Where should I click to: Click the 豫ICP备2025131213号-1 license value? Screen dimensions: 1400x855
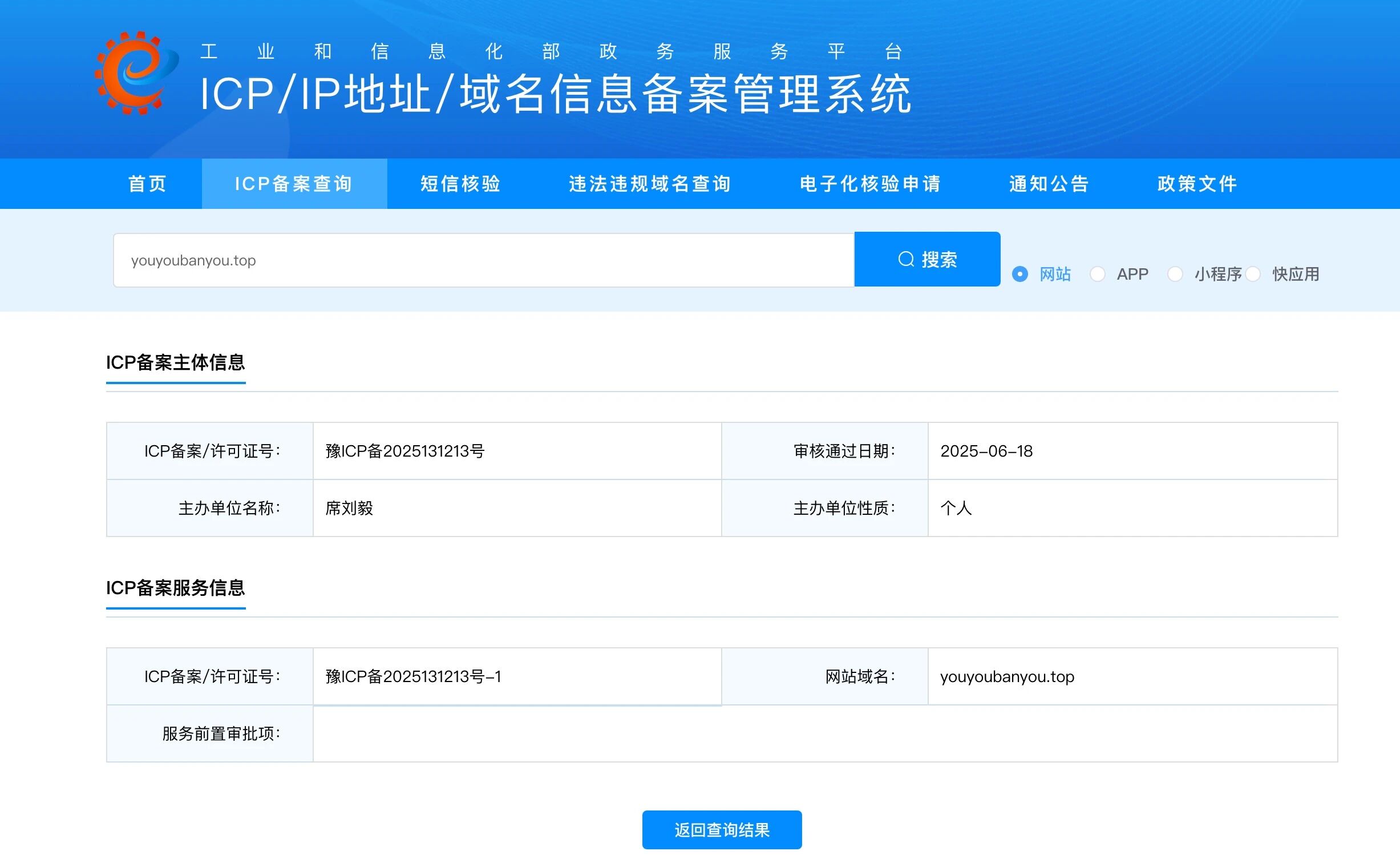[413, 677]
